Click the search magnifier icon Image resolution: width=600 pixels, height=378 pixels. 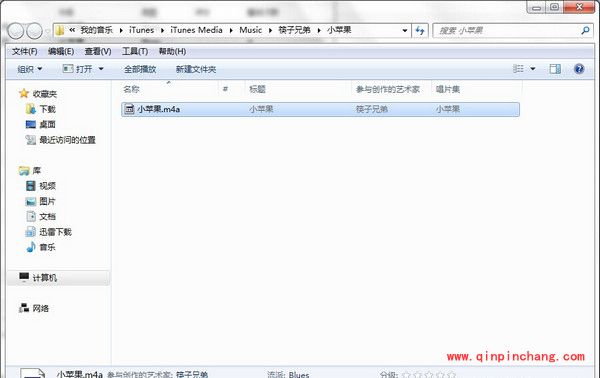click(585, 30)
